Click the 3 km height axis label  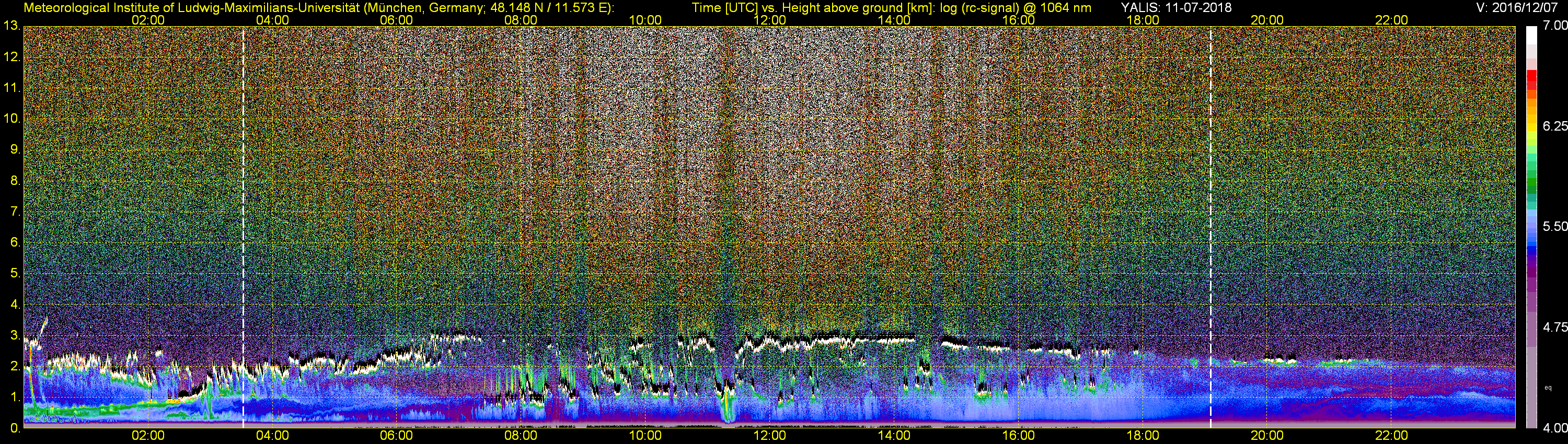point(15,336)
